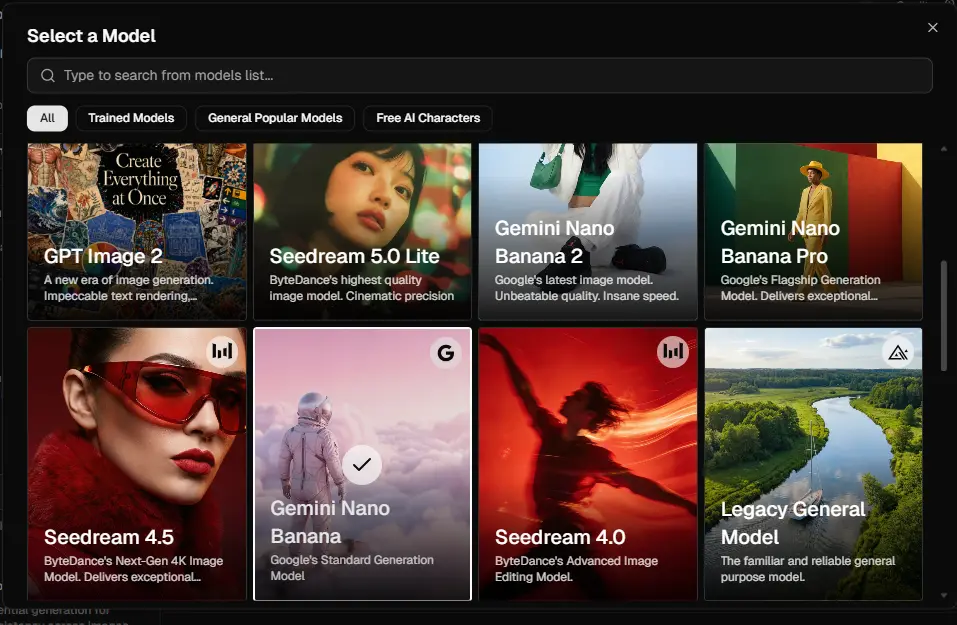957x625 pixels.
Task: Choose the Gemini Nano Banana 2 card
Action: [588, 231]
